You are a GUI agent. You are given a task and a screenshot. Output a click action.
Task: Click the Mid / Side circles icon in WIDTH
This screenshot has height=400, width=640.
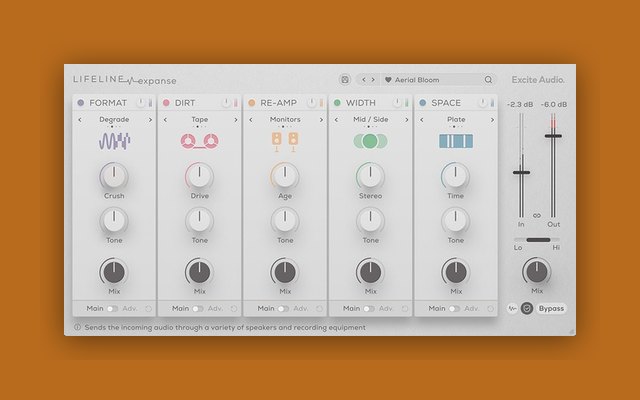(370, 141)
